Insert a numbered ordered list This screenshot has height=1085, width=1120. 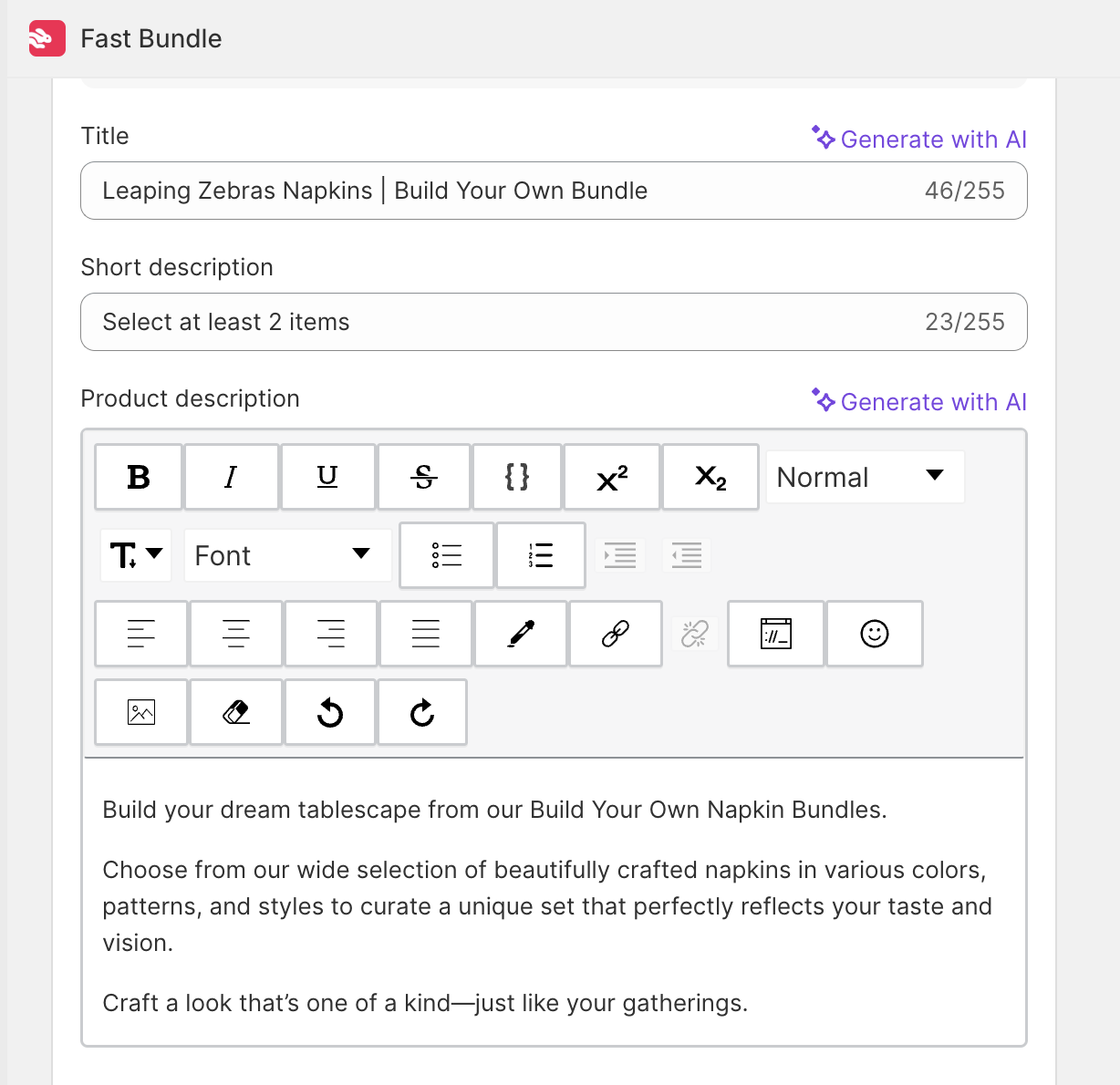pyautogui.click(x=541, y=555)
